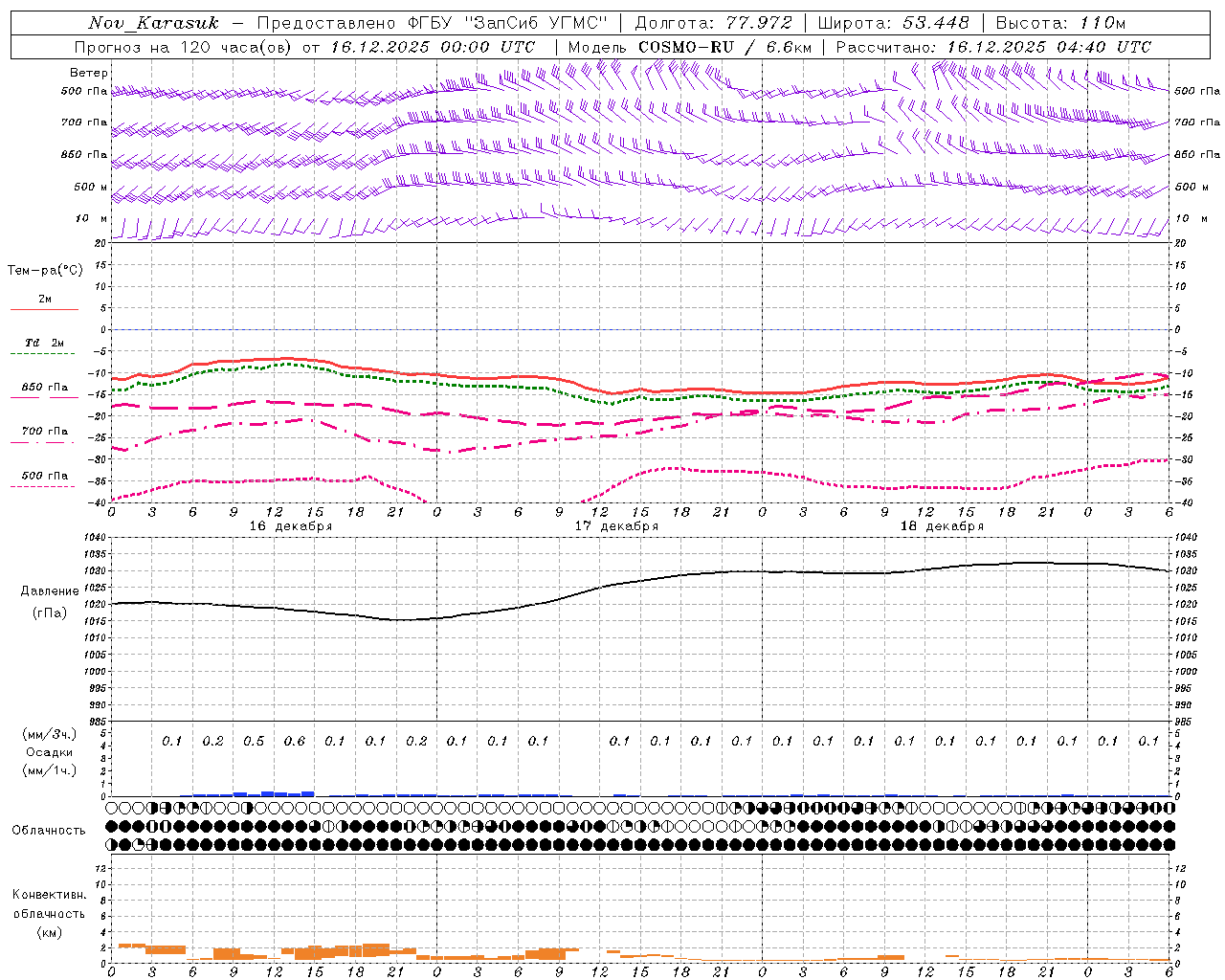Viewport: 1225px width, 980px height.
Task: Click the Рассчитано: 16.12.2025 04:40 UTC text
Action: click(993, 47)
